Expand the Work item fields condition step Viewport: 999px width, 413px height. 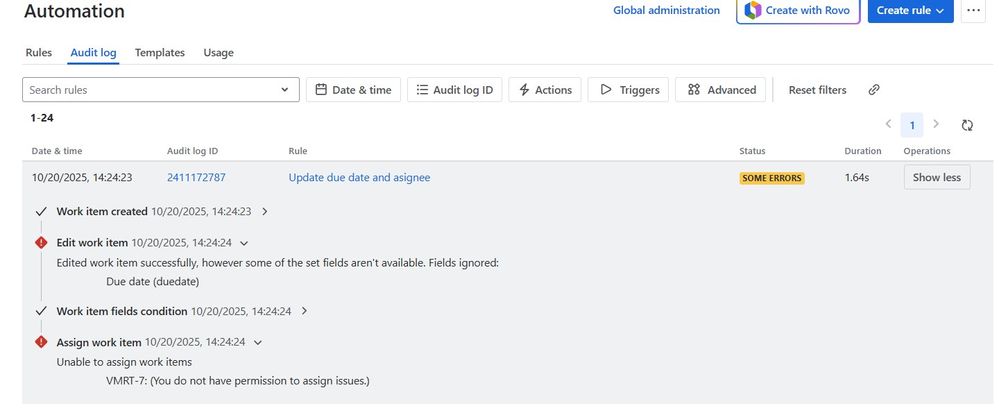[x=304, y=311]
